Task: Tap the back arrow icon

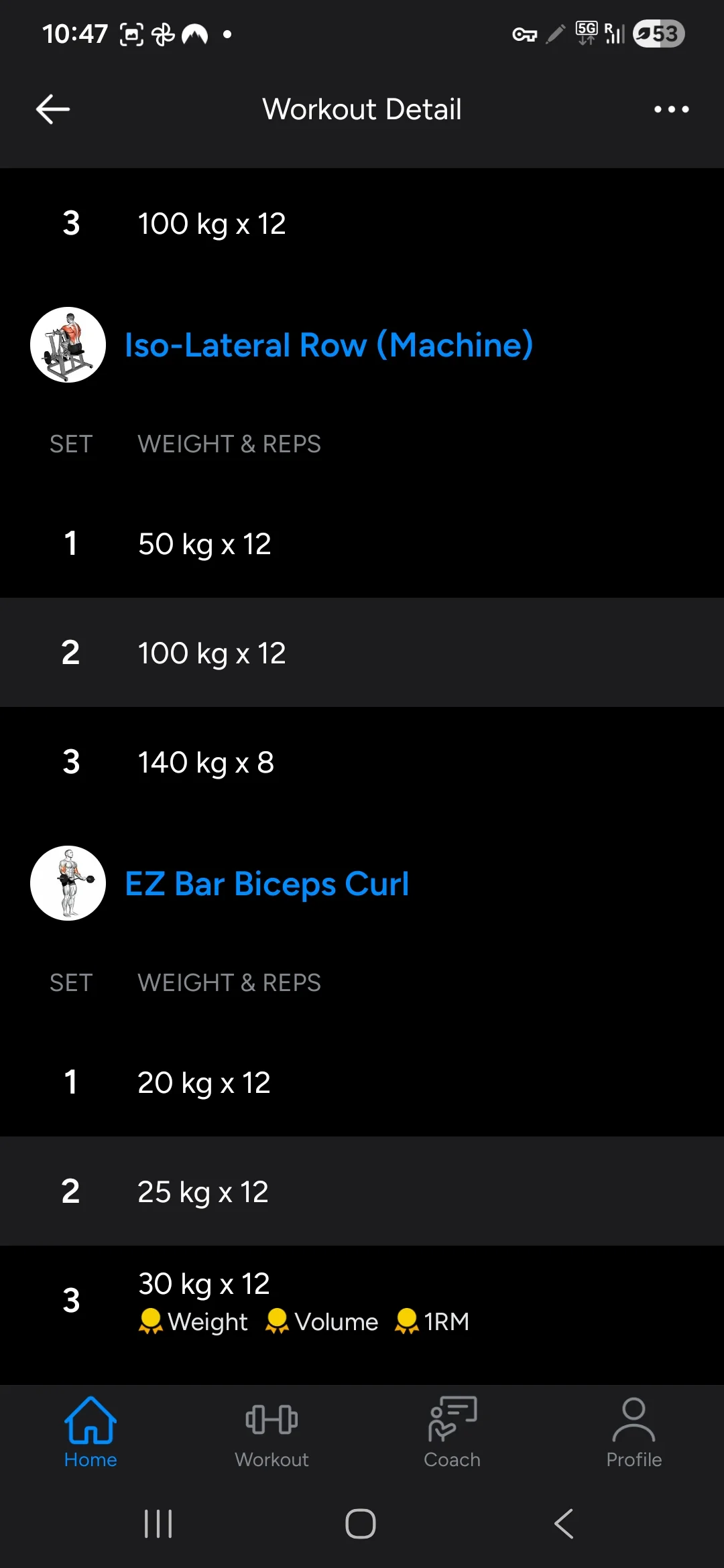Action: (x=53, y=109)
